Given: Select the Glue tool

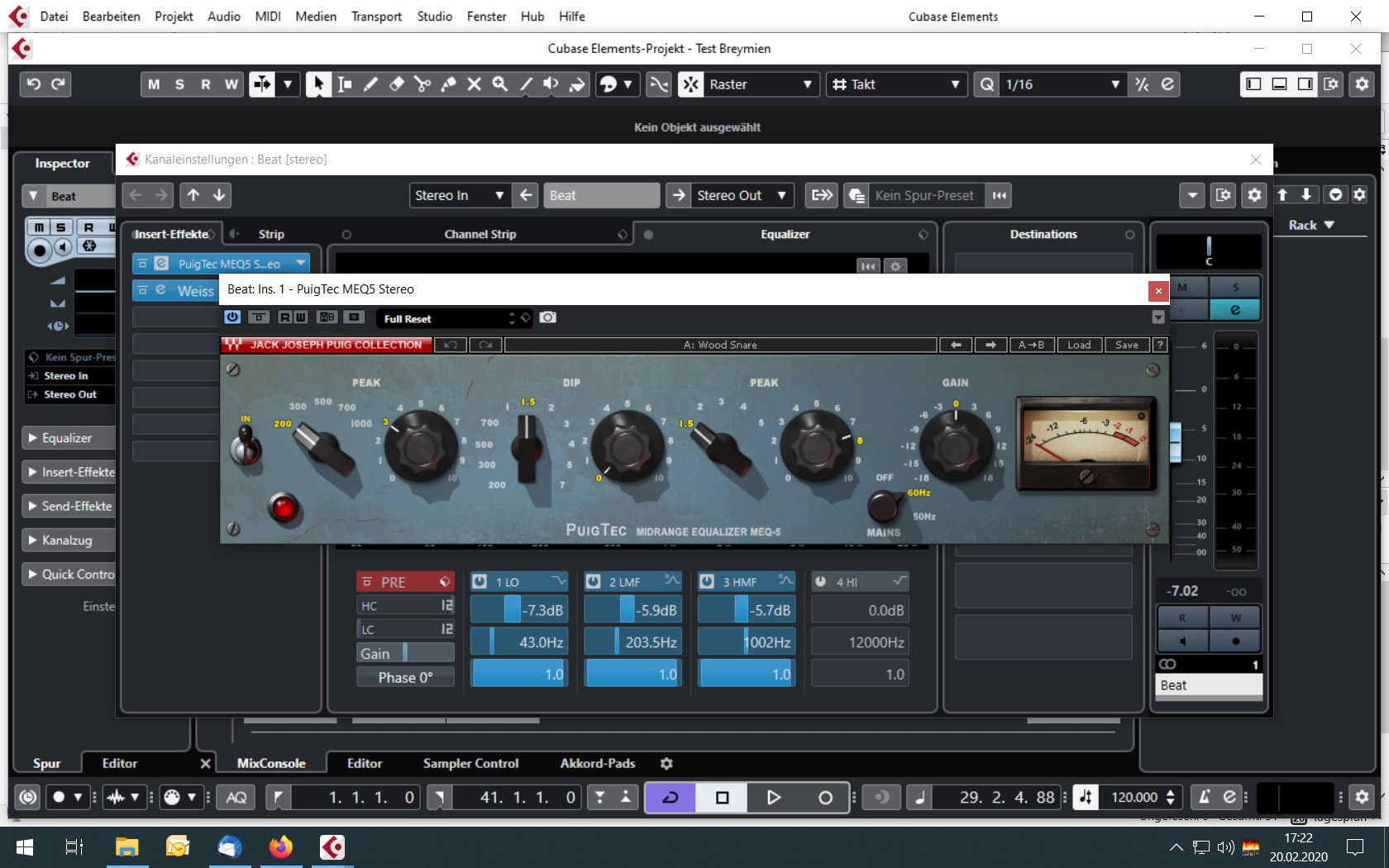Looking at the screenshot, I should point(448,84).
